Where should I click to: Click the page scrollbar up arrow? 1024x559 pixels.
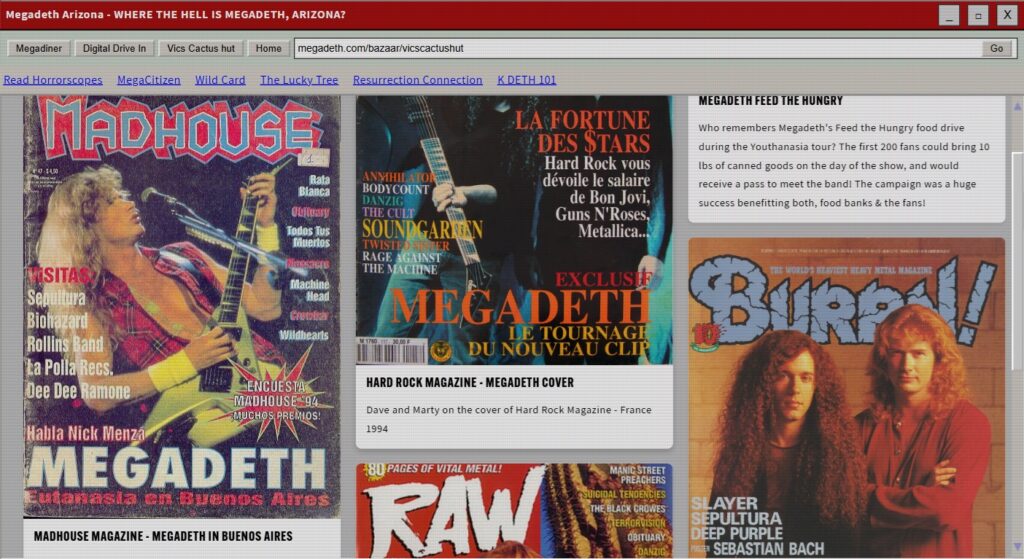[x=1017, y=105]
